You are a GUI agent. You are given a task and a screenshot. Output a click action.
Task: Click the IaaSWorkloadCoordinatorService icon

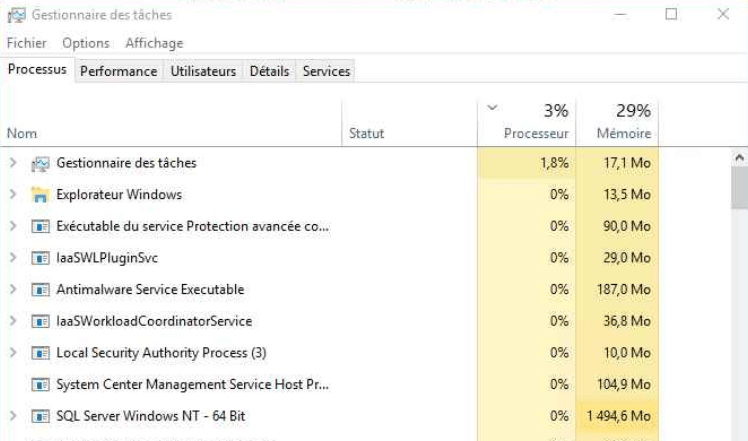click(41, 322)
